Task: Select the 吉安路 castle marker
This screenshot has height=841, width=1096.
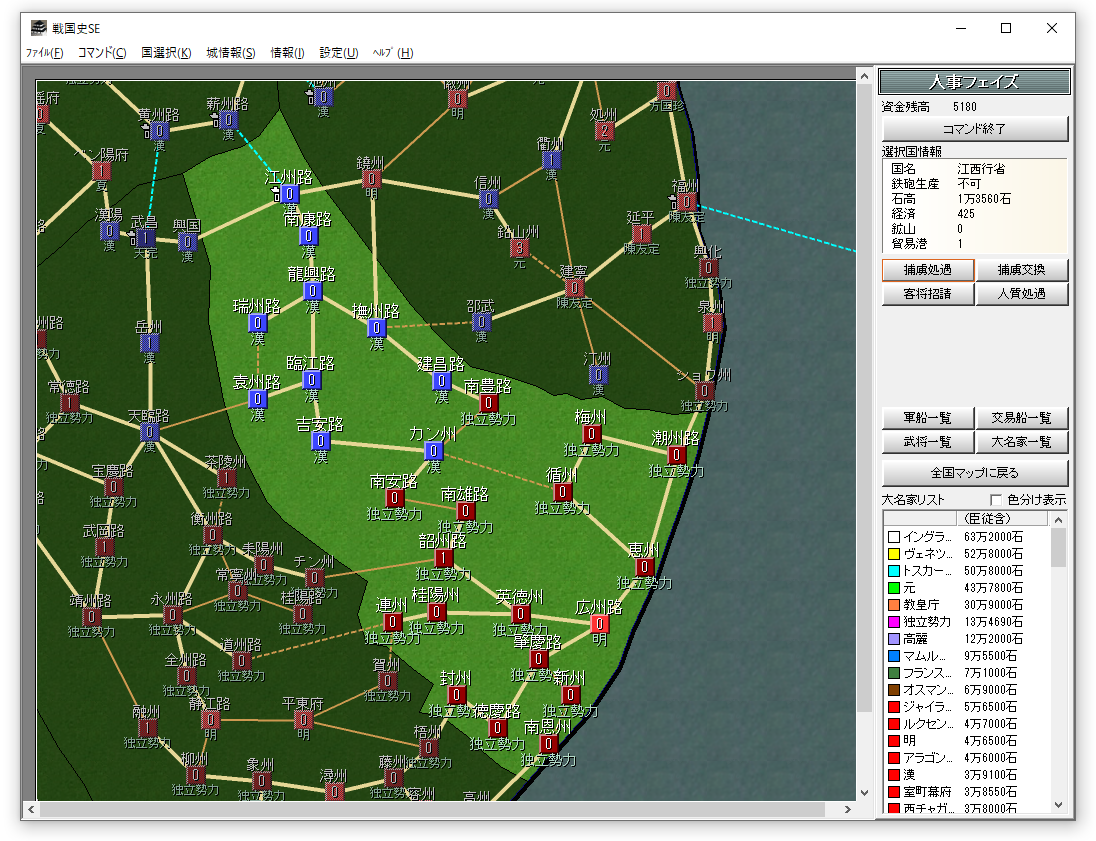Action: click(320, 441)
